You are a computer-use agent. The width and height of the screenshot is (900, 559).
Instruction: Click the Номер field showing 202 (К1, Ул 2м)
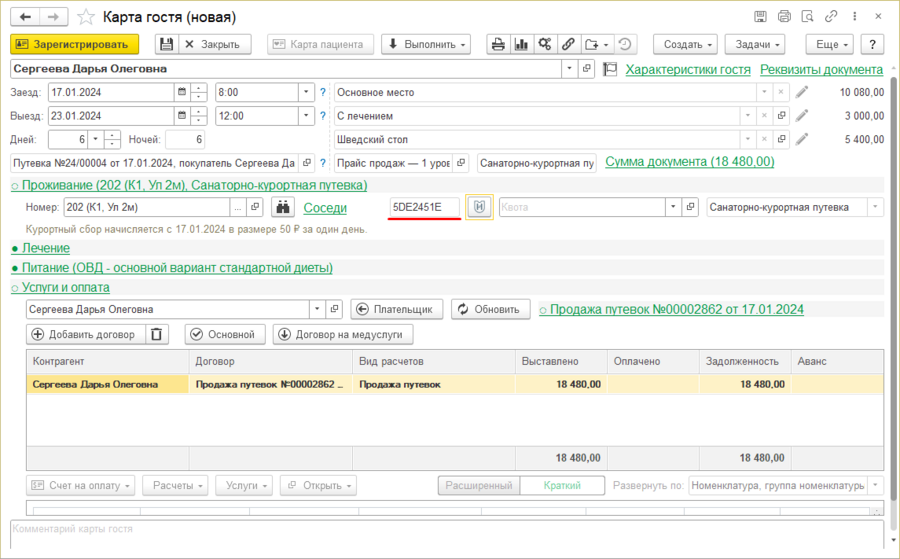(148, 207)
